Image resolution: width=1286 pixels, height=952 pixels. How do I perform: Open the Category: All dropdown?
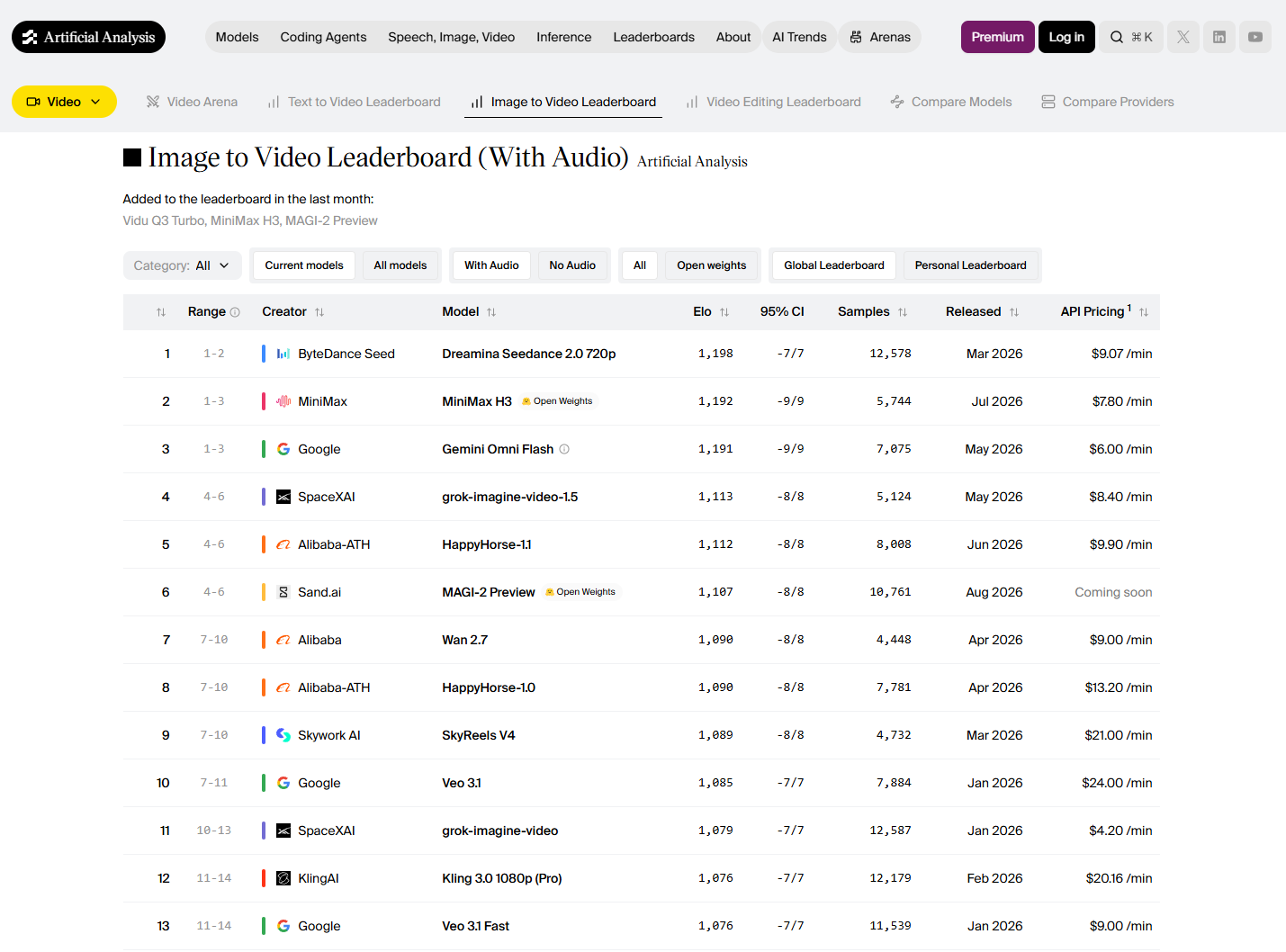coord(182,265)
